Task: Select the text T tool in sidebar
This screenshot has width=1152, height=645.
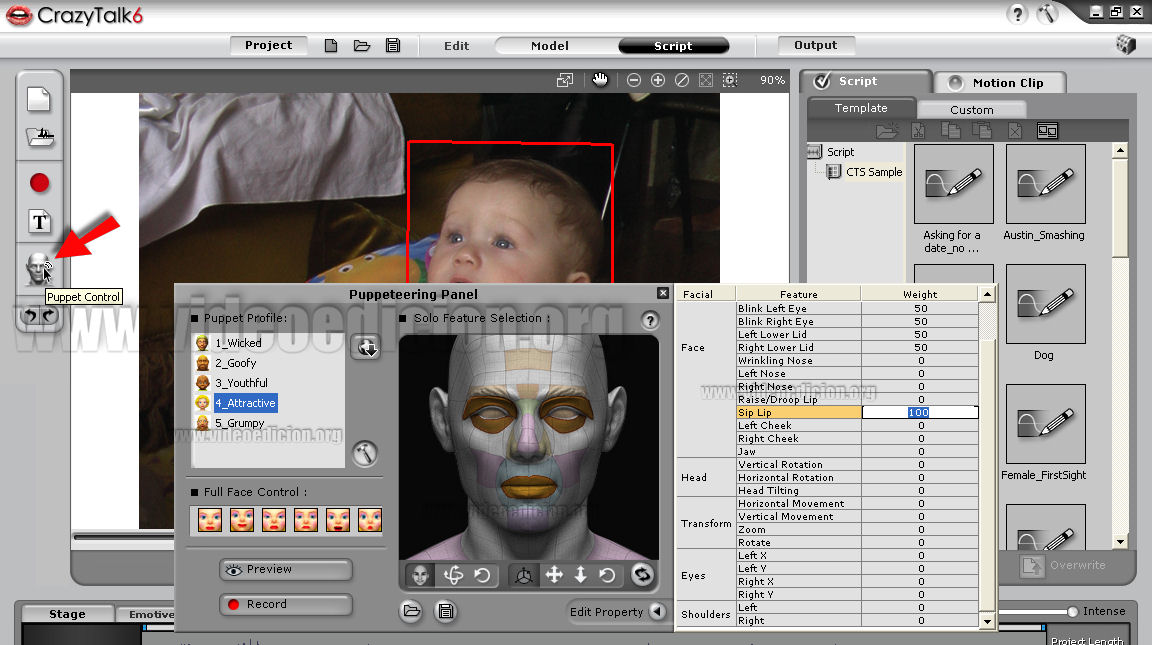Action: tap(39, 222)
